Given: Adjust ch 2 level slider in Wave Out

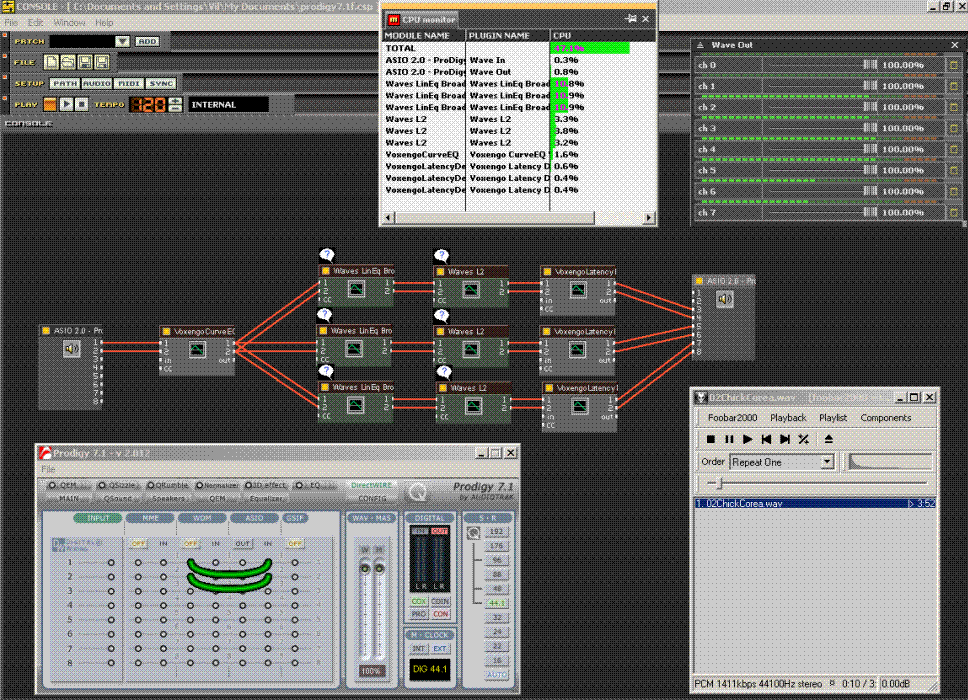Looking at the screenshot, I should coord(870,107).
